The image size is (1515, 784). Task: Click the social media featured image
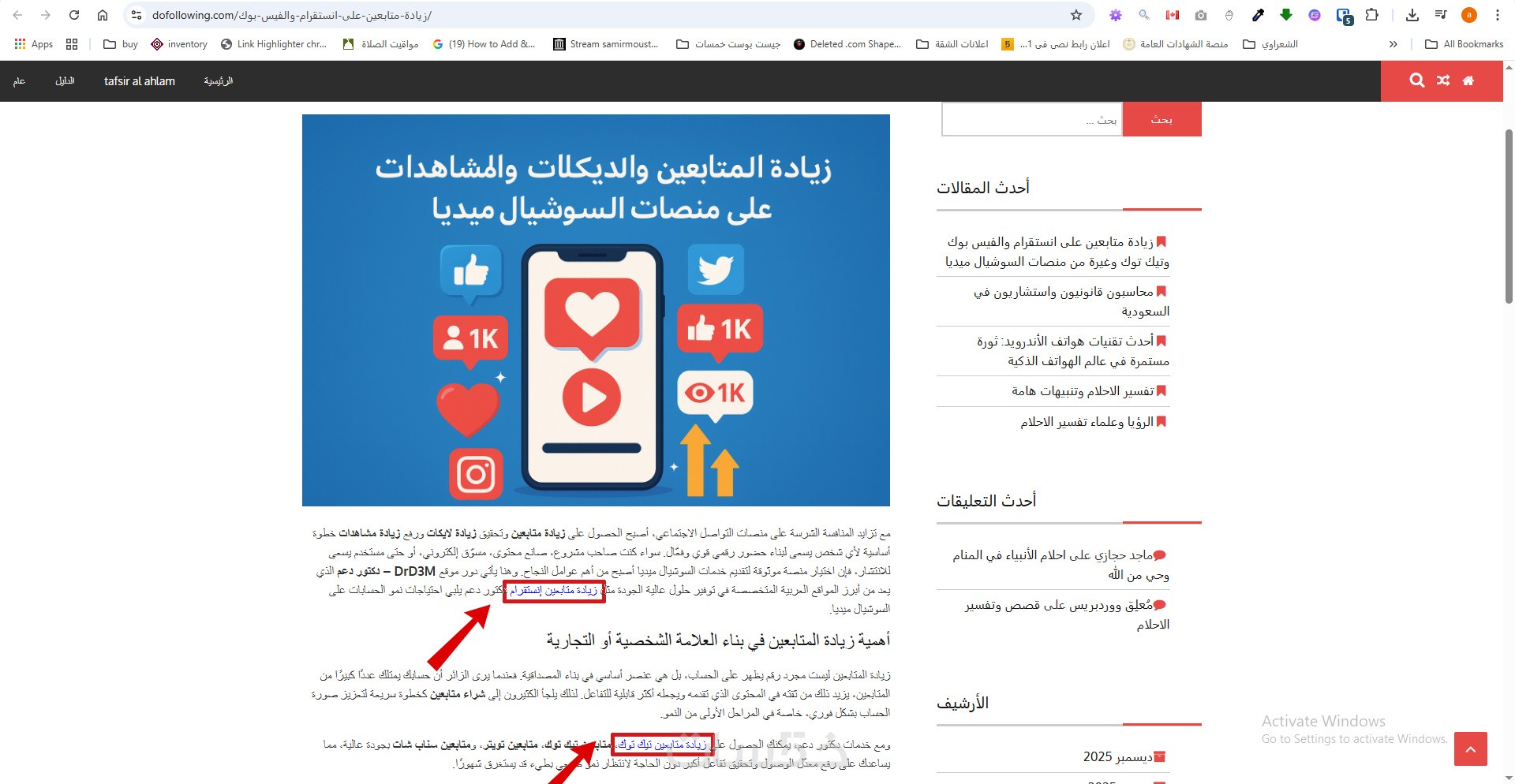(596, 310)
